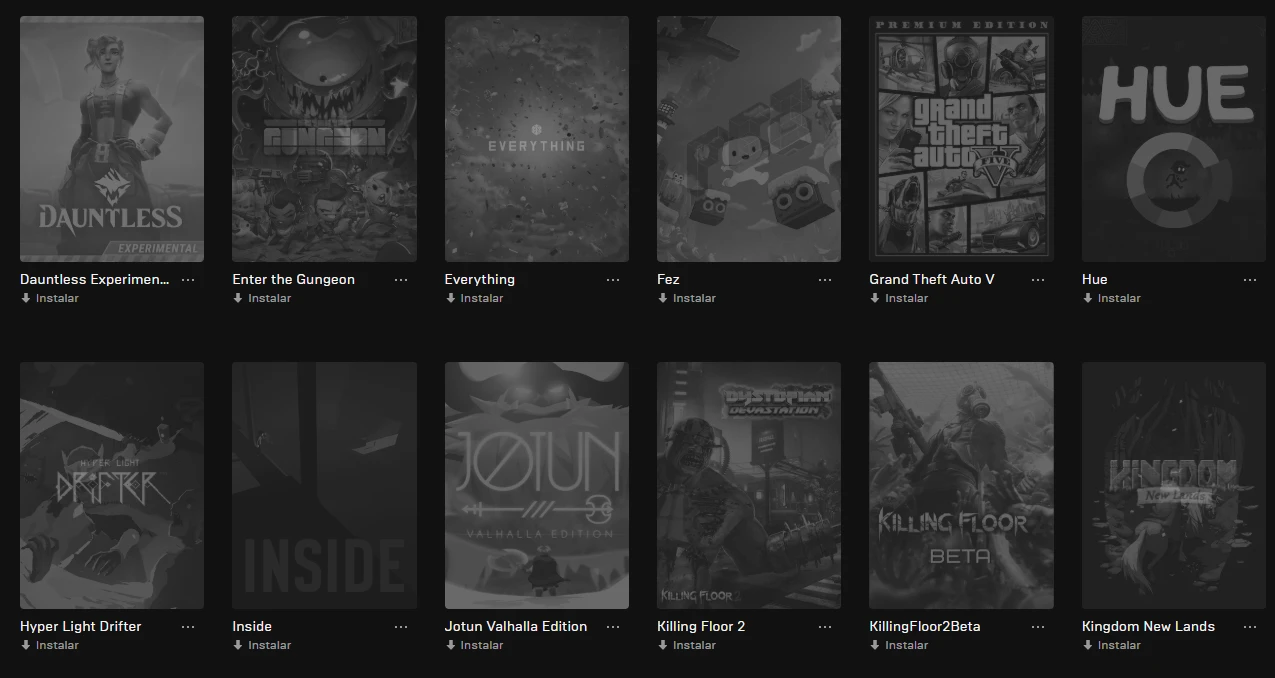Click download arrow icon under Kingdom New Lands
Image resolution: width=1275 pixels, height=678 pixels.
1087,645
